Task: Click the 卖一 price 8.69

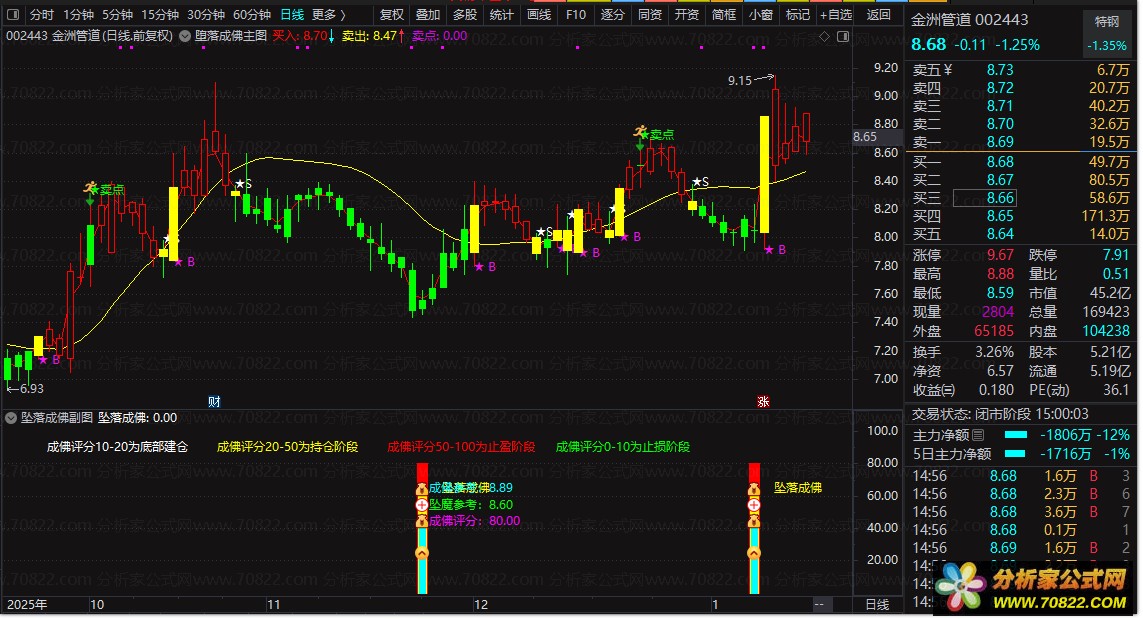Action: click(1000, 142)
